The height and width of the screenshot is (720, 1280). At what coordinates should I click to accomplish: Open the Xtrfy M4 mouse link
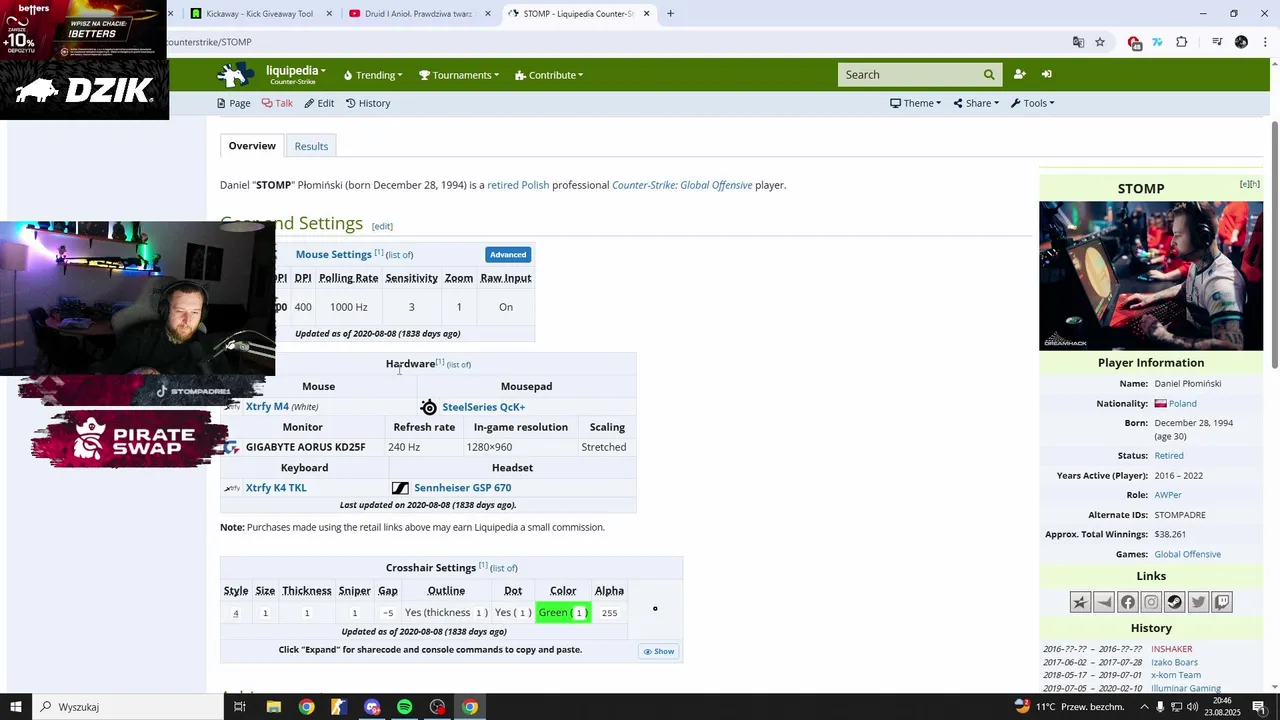click(267, 407)
